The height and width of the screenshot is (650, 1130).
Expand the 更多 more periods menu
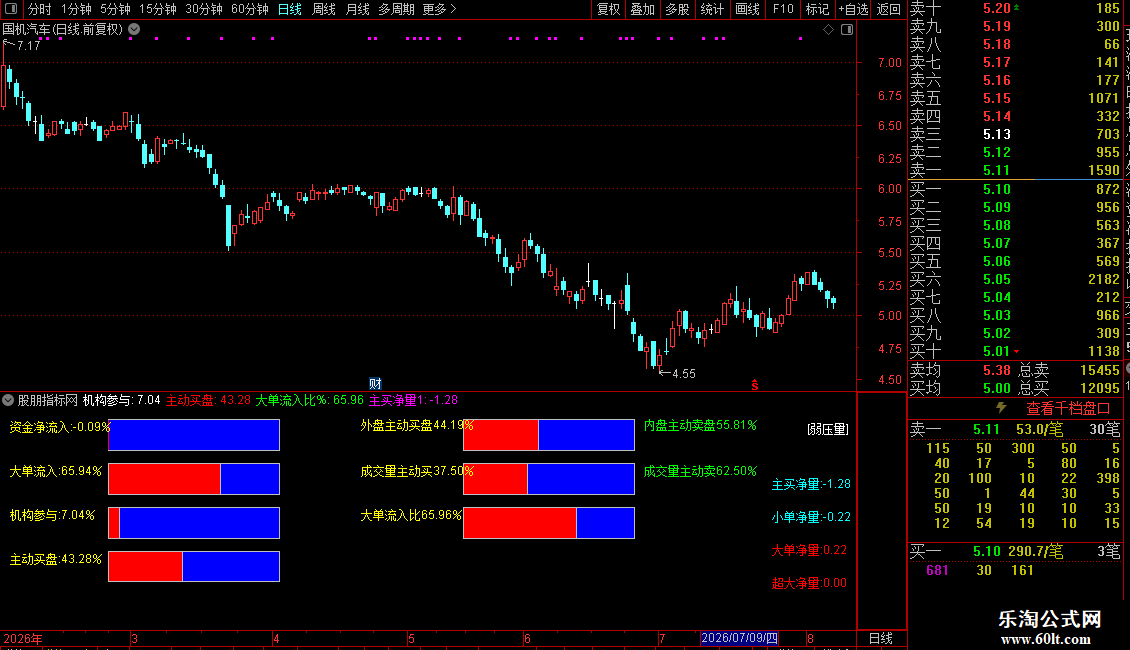tap(440, 9)
